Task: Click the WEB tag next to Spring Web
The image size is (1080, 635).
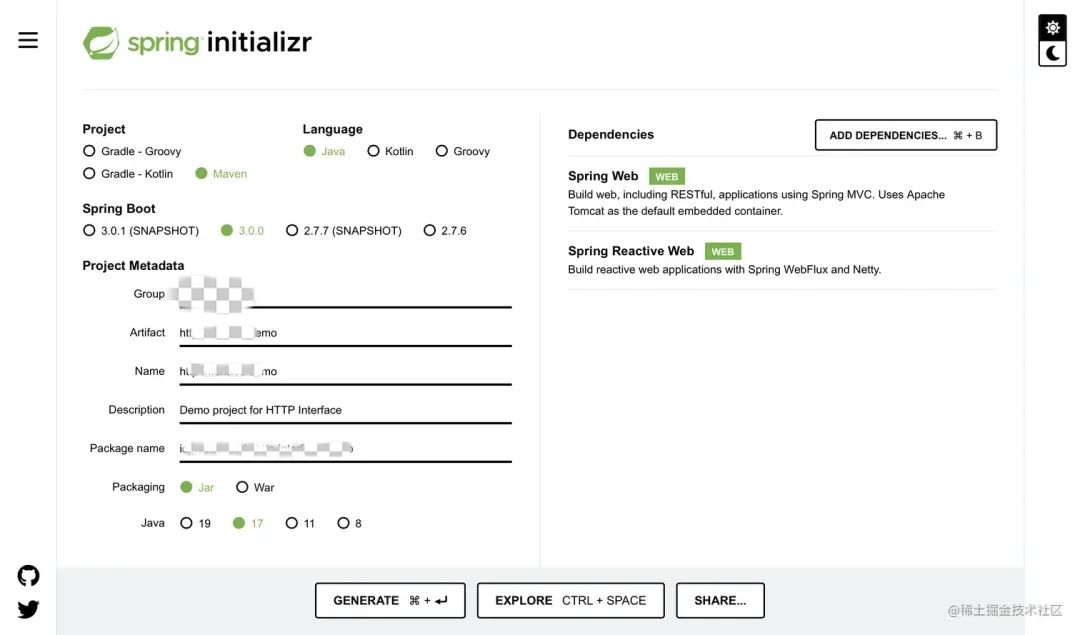Action: coord(666,175)
